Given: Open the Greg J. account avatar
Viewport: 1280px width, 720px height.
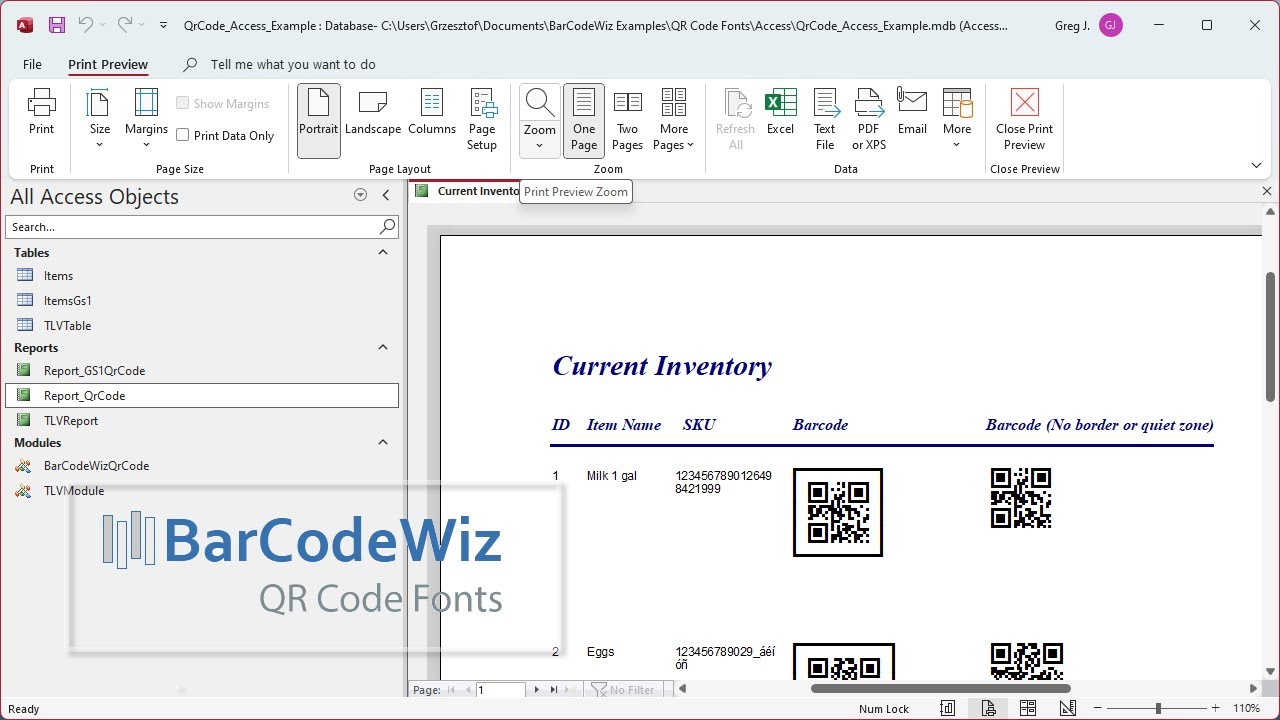Looking at the screenshot, I should point(1110,25).
